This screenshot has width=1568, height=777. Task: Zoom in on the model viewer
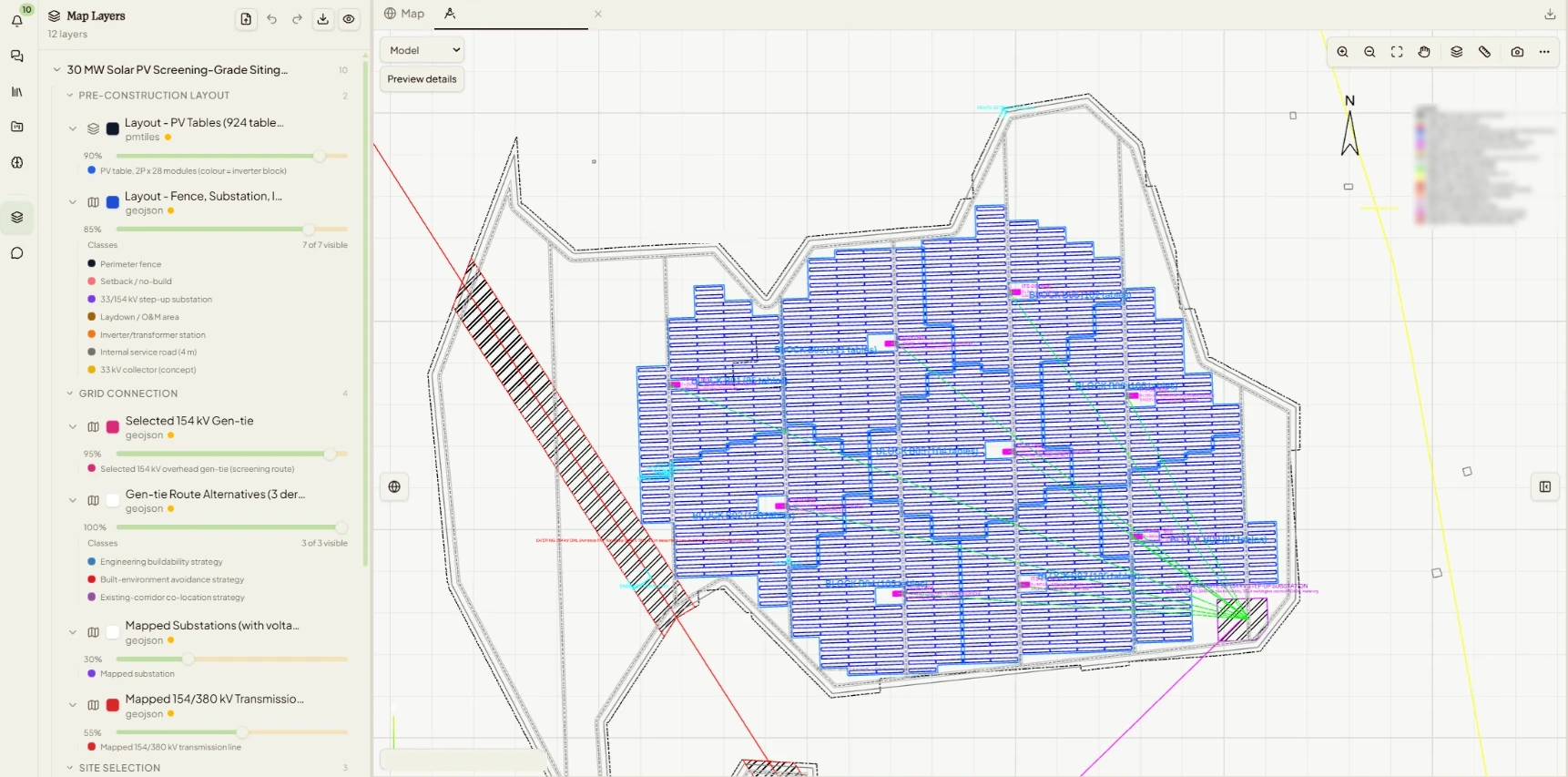click(1342, 52)
